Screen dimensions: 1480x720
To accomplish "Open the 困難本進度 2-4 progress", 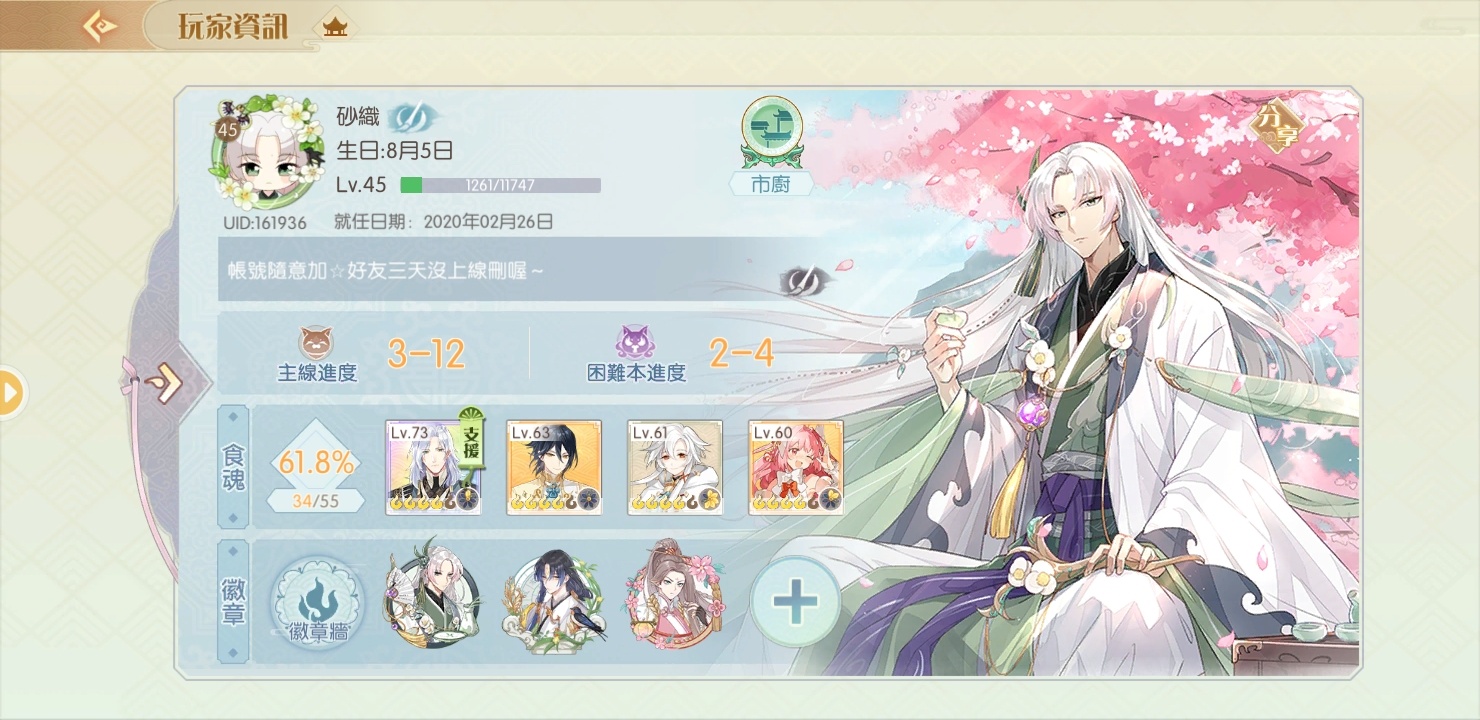I will pos(680,354).
